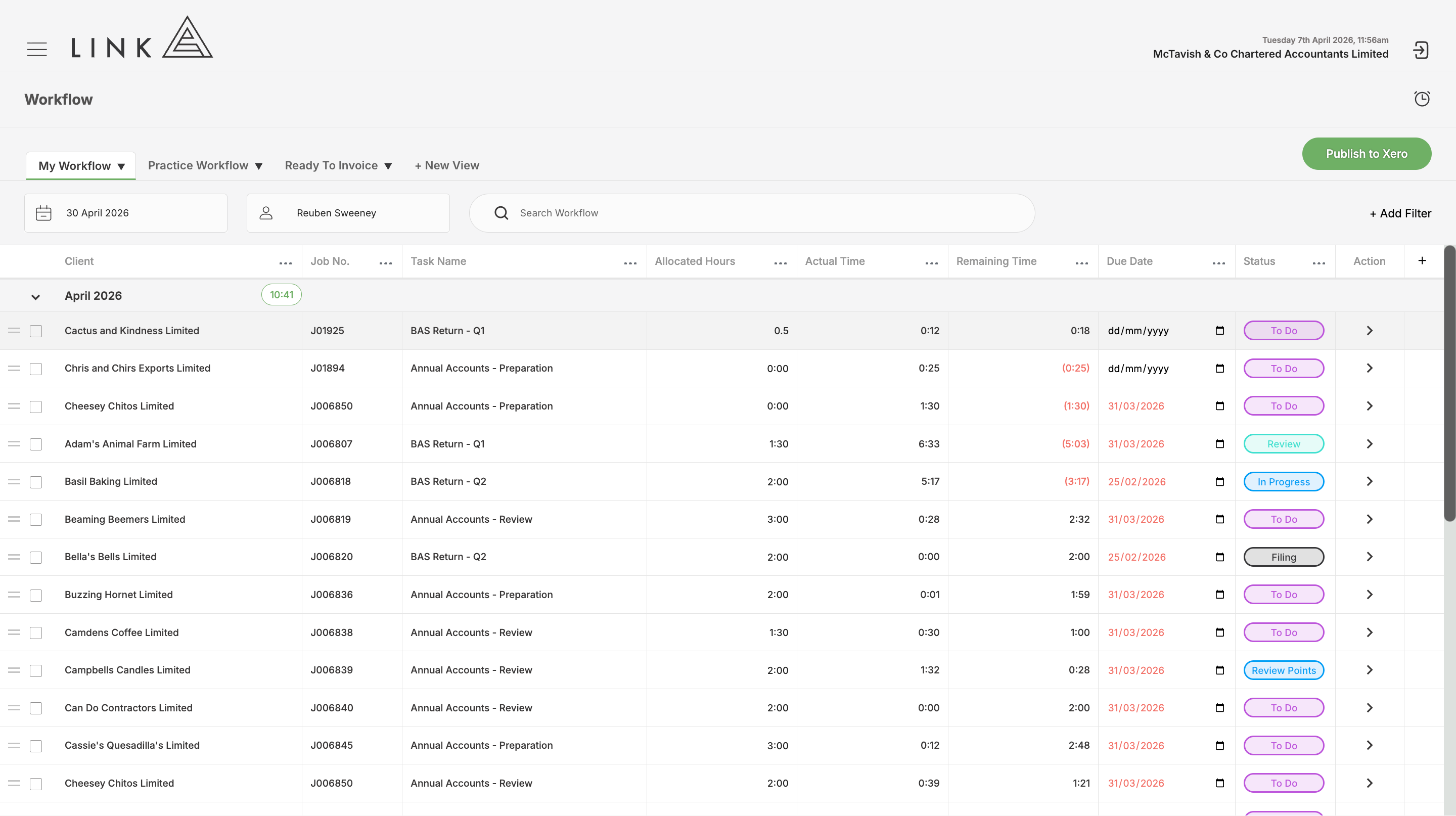Collapse the April 2026 group

click(x=35, y=297)
